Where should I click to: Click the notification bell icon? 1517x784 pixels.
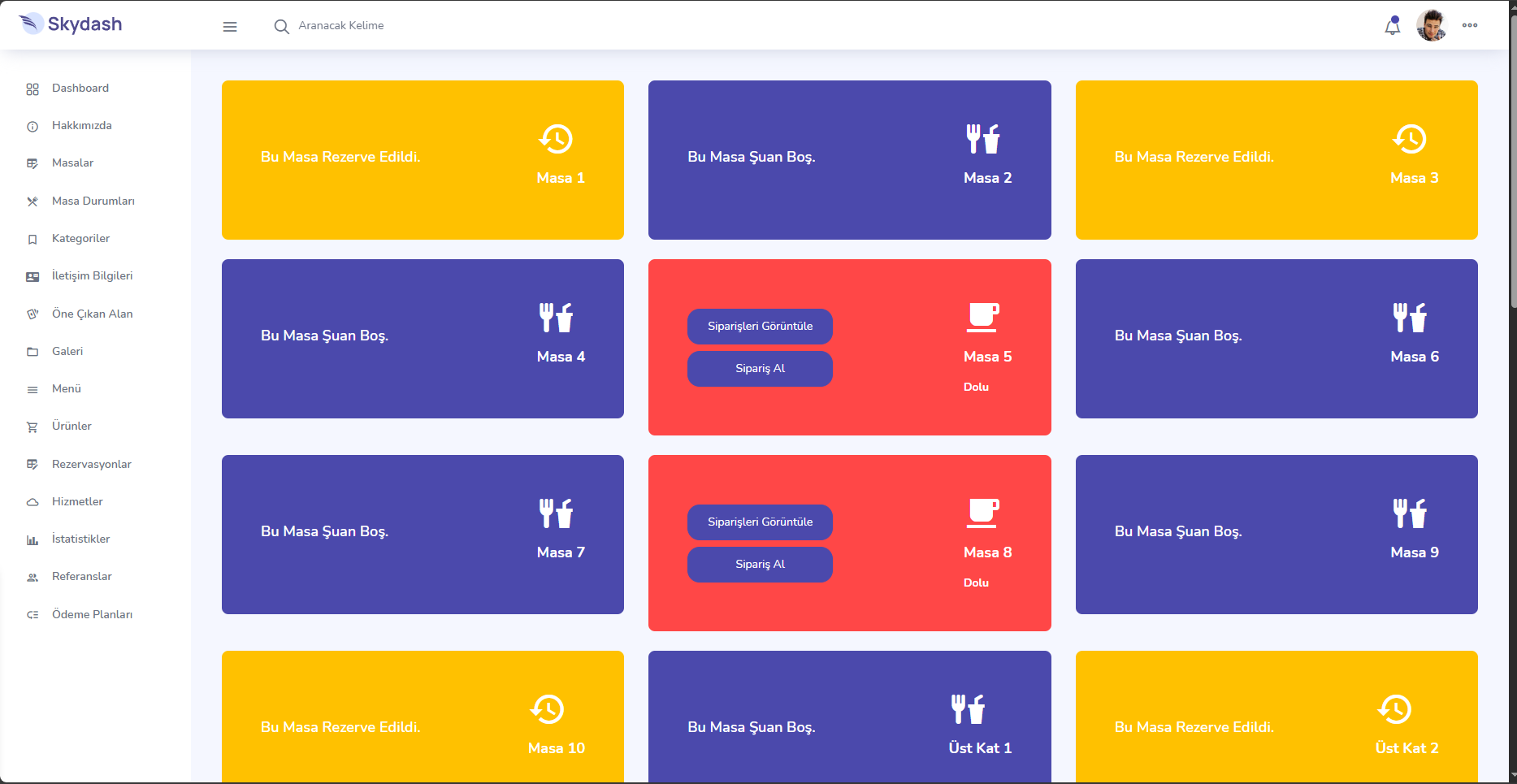[x=1392, y=26]
